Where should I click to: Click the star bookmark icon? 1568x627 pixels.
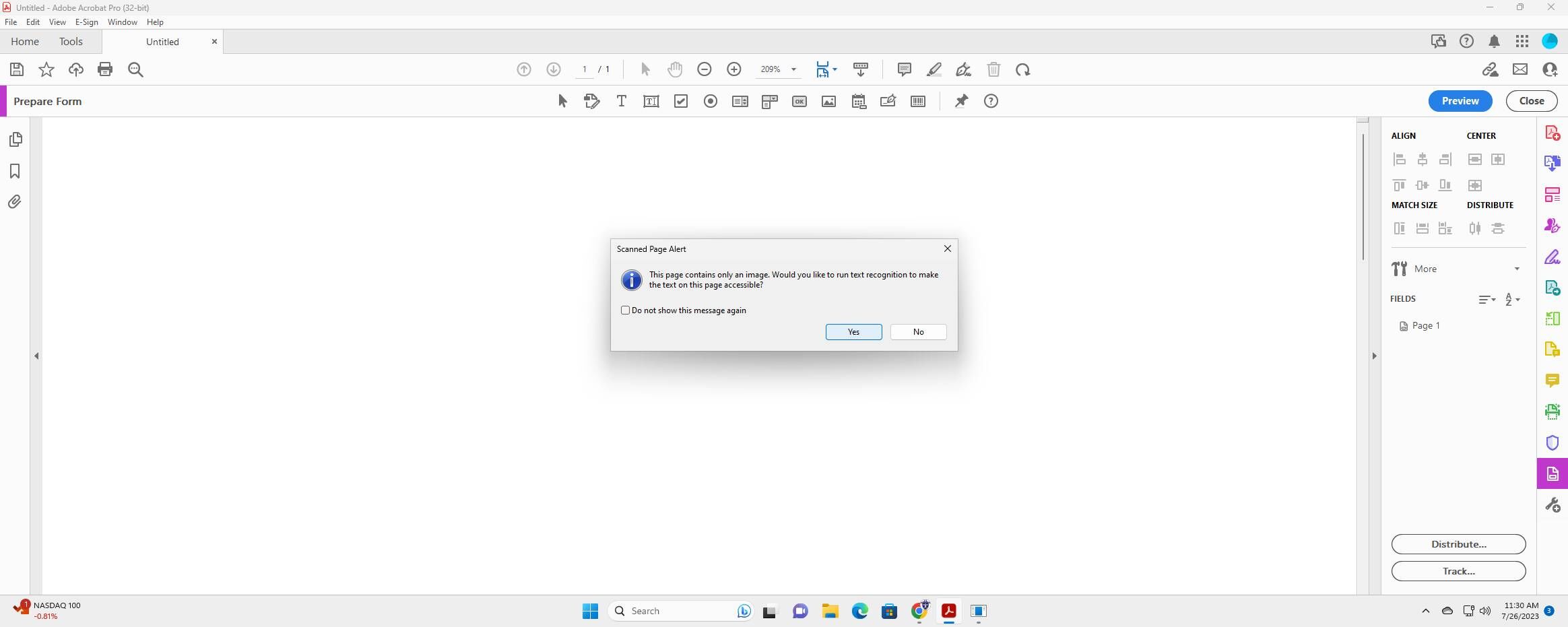46,69
